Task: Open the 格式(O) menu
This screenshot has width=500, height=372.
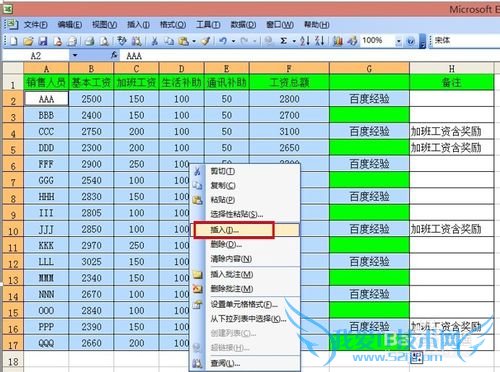Action: [173, 25]
